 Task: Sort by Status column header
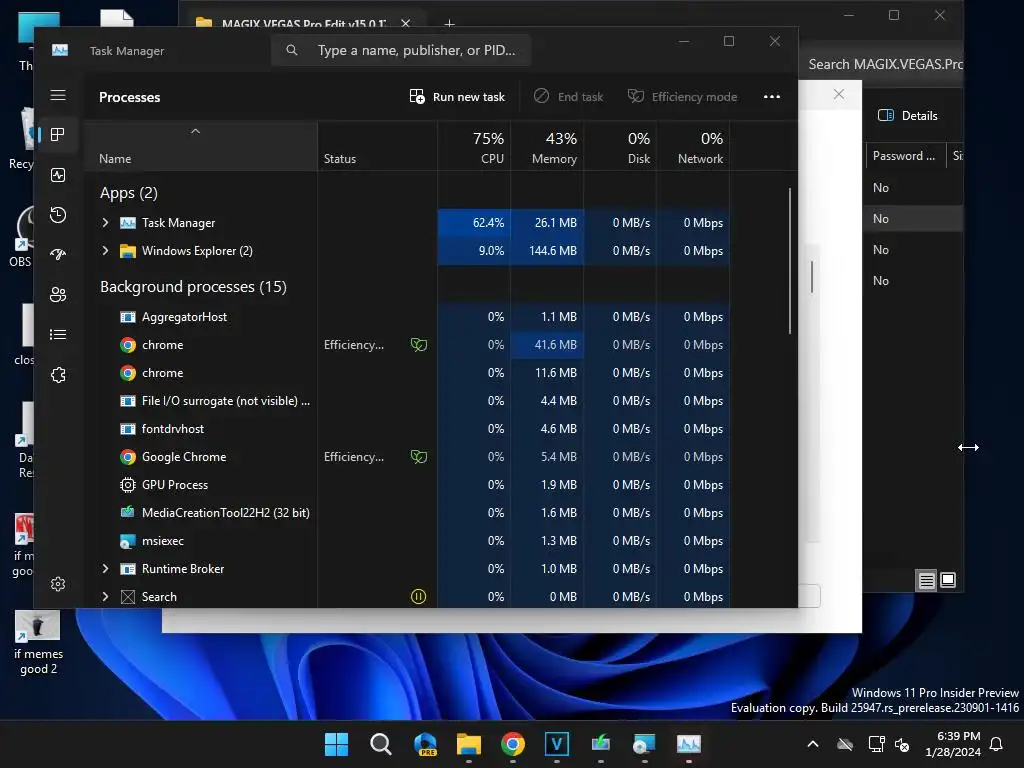point(377,147)
